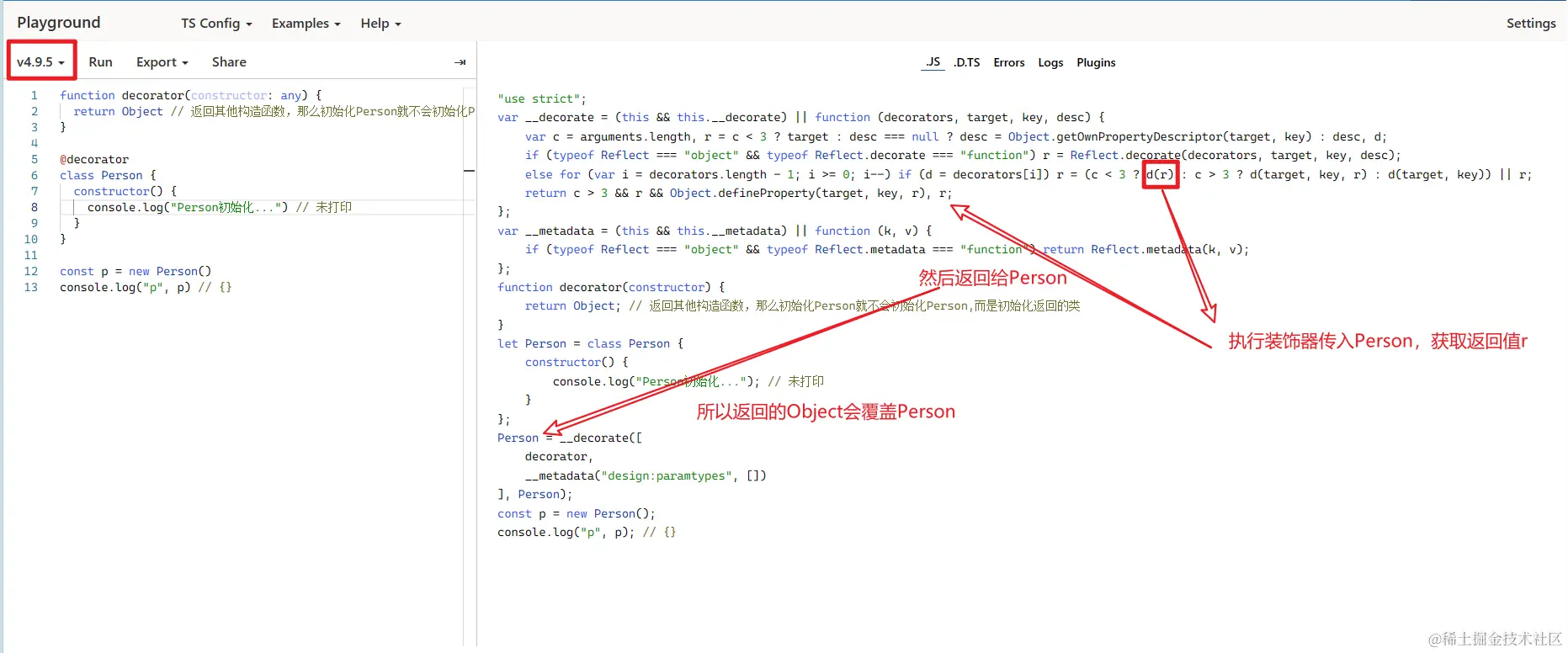This screenshot has width=1568, height=653.
Task: Switch to the .D.TS output tab
Action: coord(966,62)
